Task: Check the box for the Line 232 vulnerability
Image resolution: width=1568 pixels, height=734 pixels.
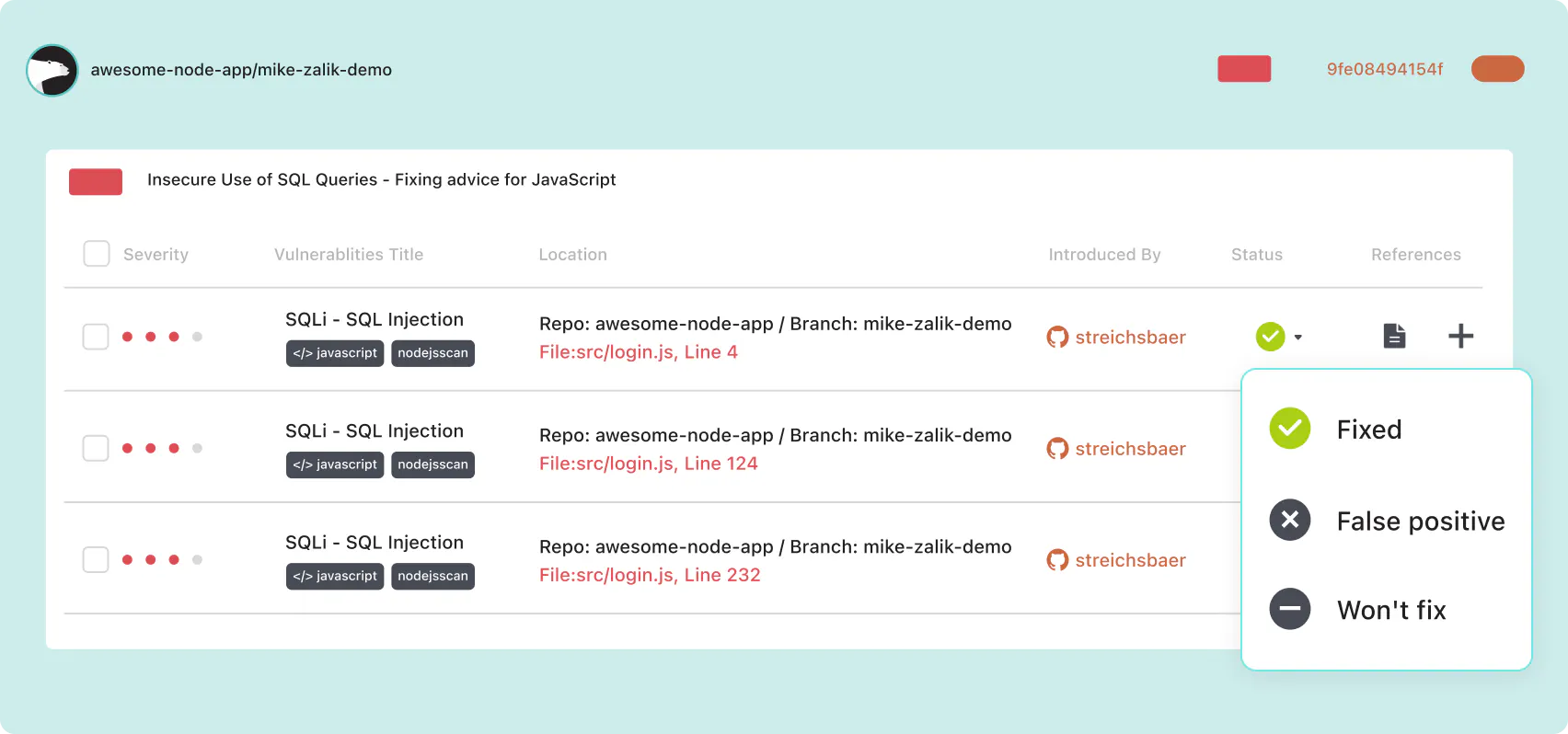Action: (96, 559)
